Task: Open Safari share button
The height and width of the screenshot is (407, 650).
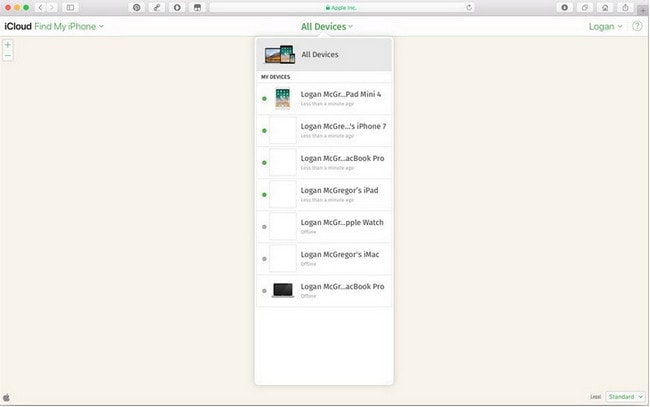Action: point(625,7)
